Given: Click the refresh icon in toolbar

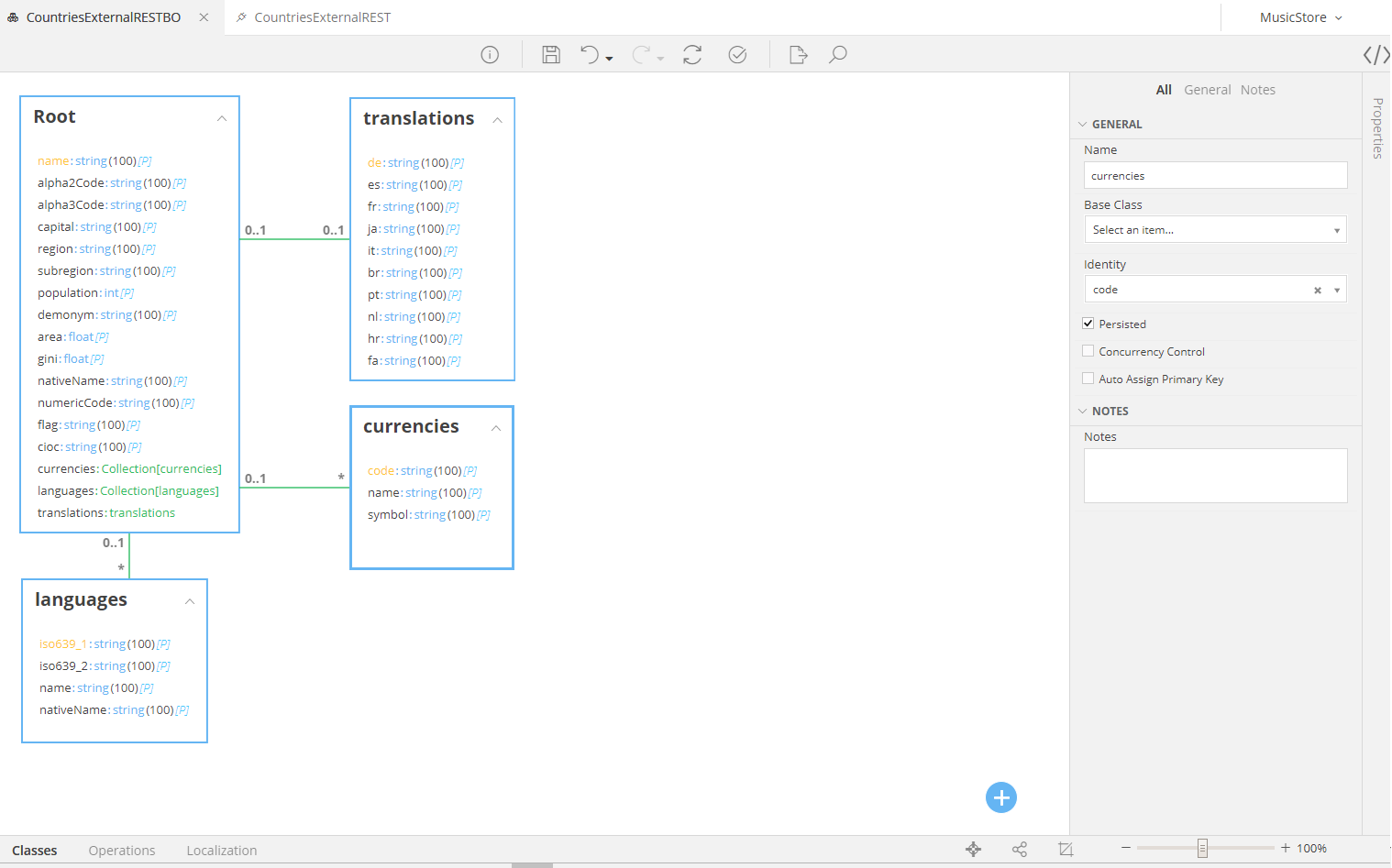Looking at the screenshot, I should (x=692, y=55).
